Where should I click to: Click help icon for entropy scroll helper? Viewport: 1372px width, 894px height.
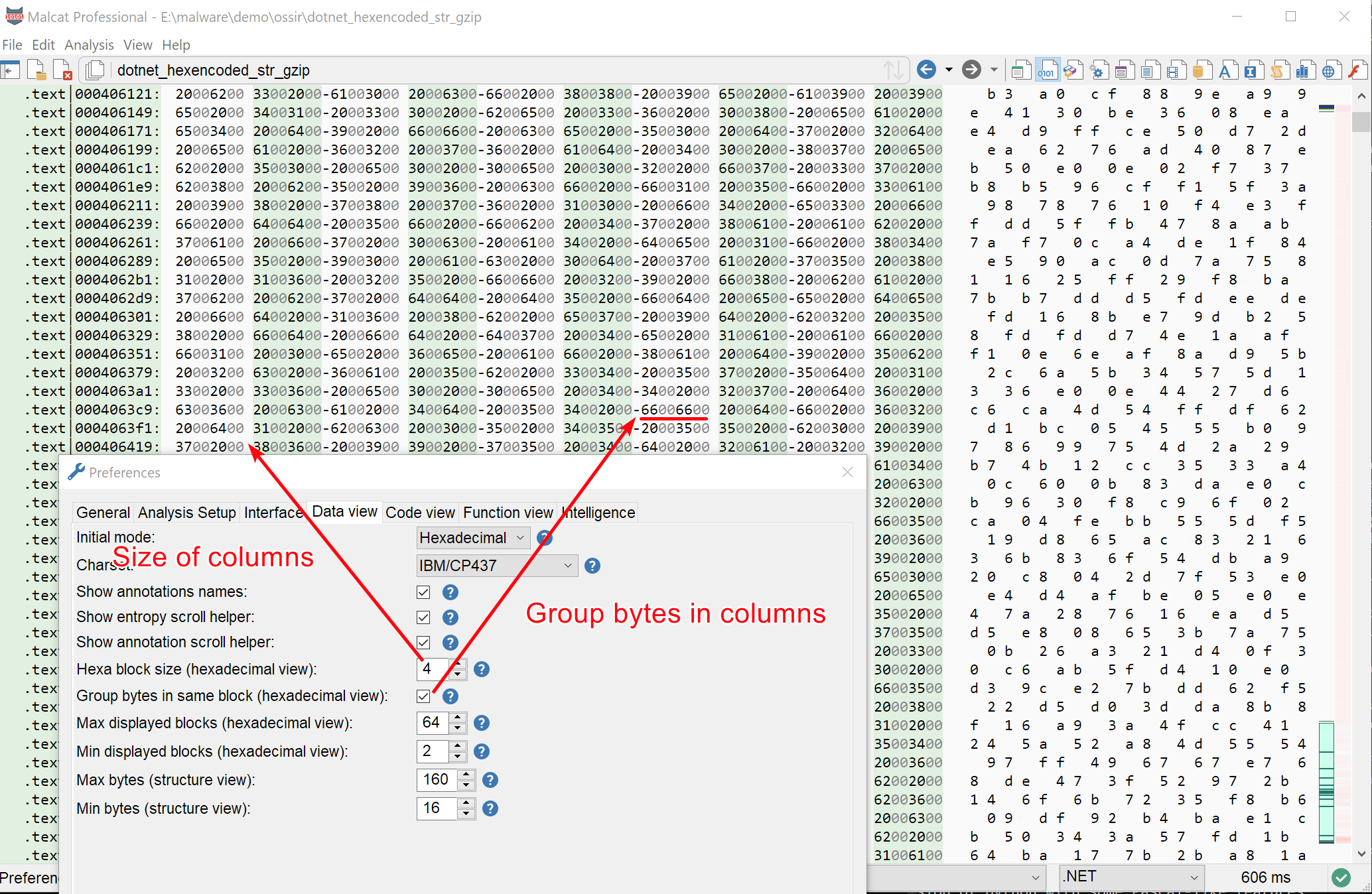point(450,617)
